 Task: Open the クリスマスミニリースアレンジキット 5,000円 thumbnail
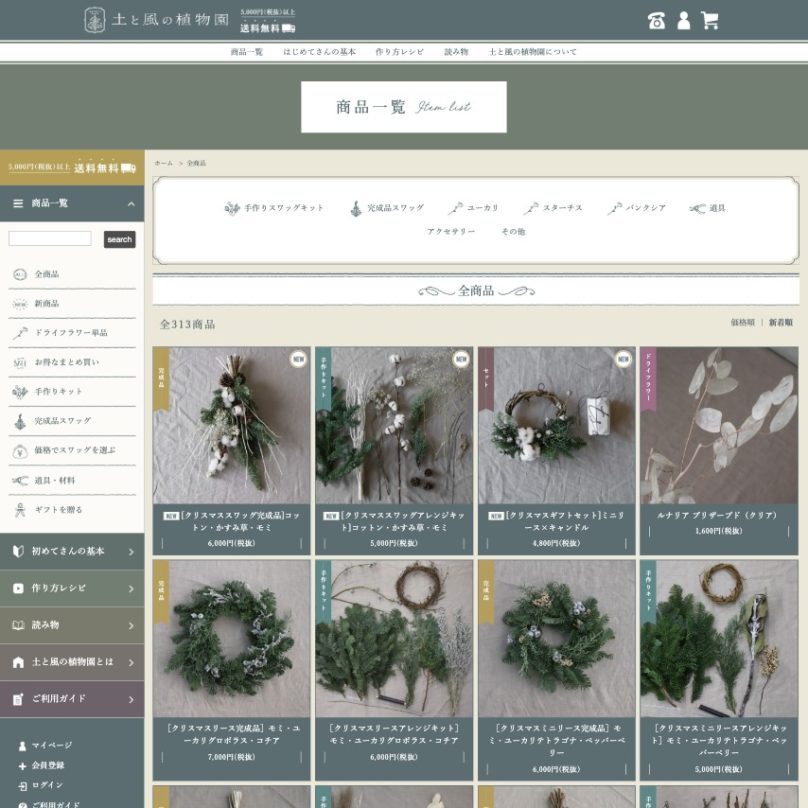pos(719,639)
